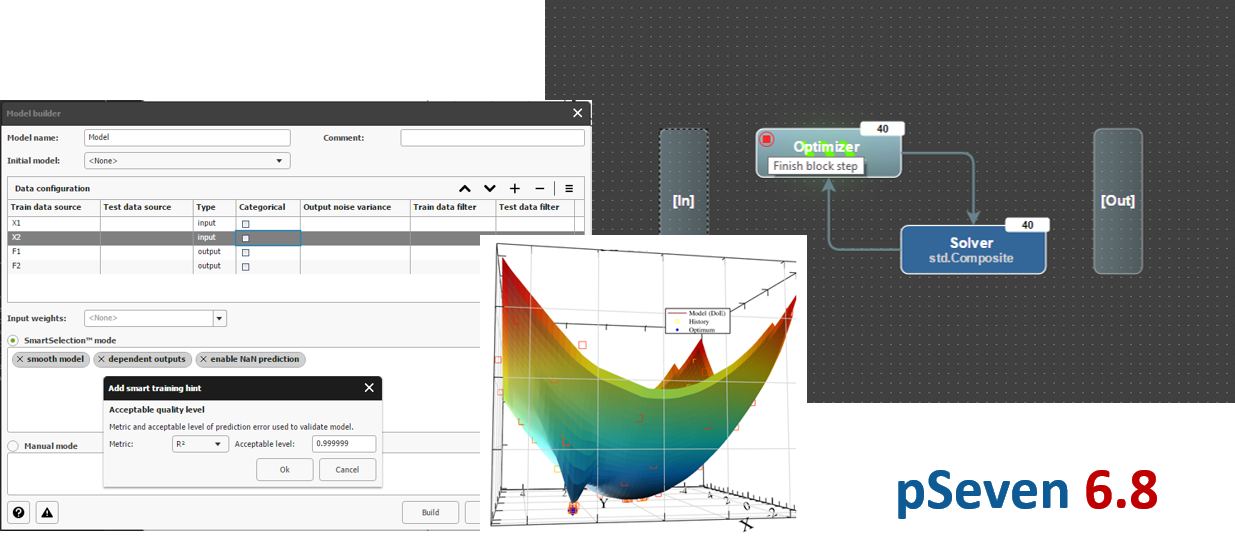Click the Categorical column header
The width and height of the screenshot is (1235, 558).
coord(268,207)
